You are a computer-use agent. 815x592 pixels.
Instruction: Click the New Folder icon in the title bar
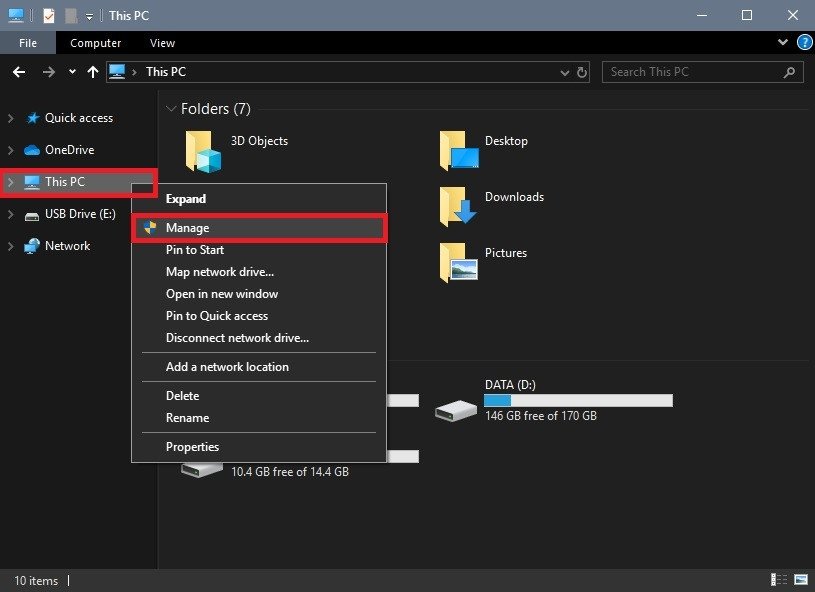(71, 15)
